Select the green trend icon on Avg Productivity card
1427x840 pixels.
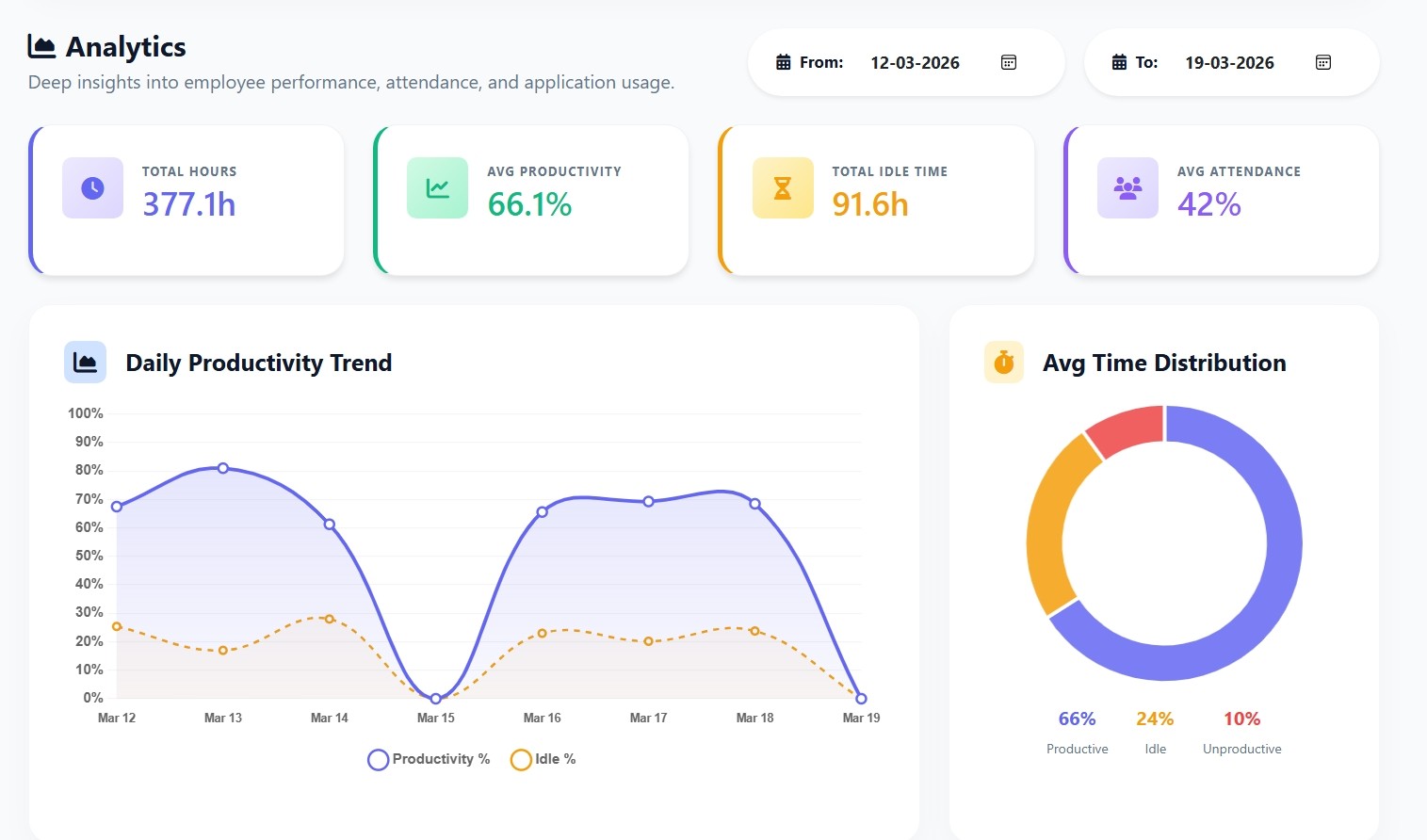click(x=437, y=187)
